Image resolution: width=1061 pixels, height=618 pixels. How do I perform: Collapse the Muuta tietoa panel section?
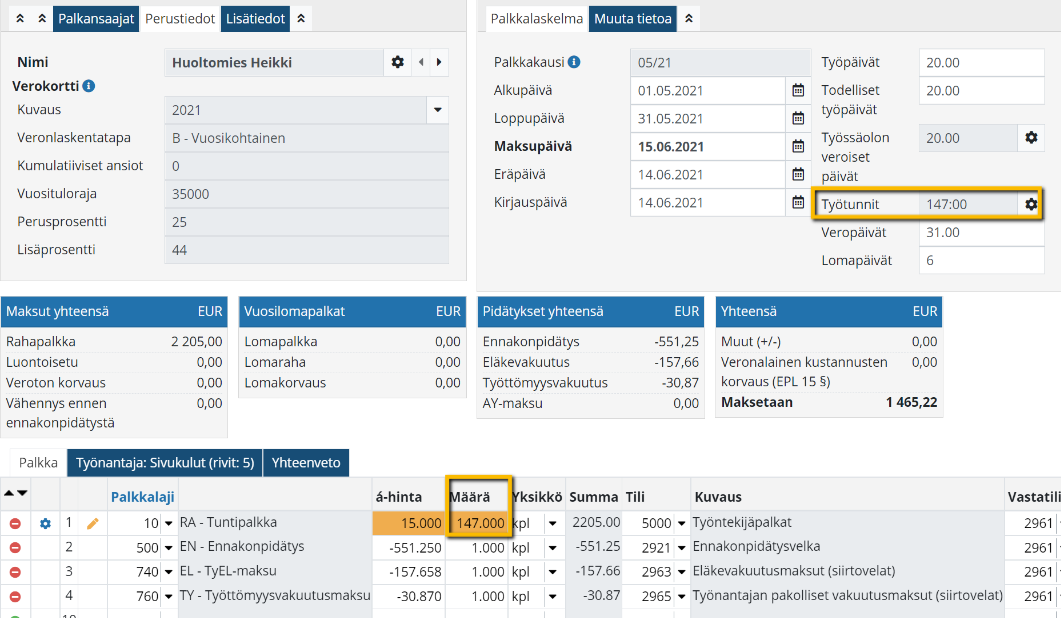coord(689,18)
